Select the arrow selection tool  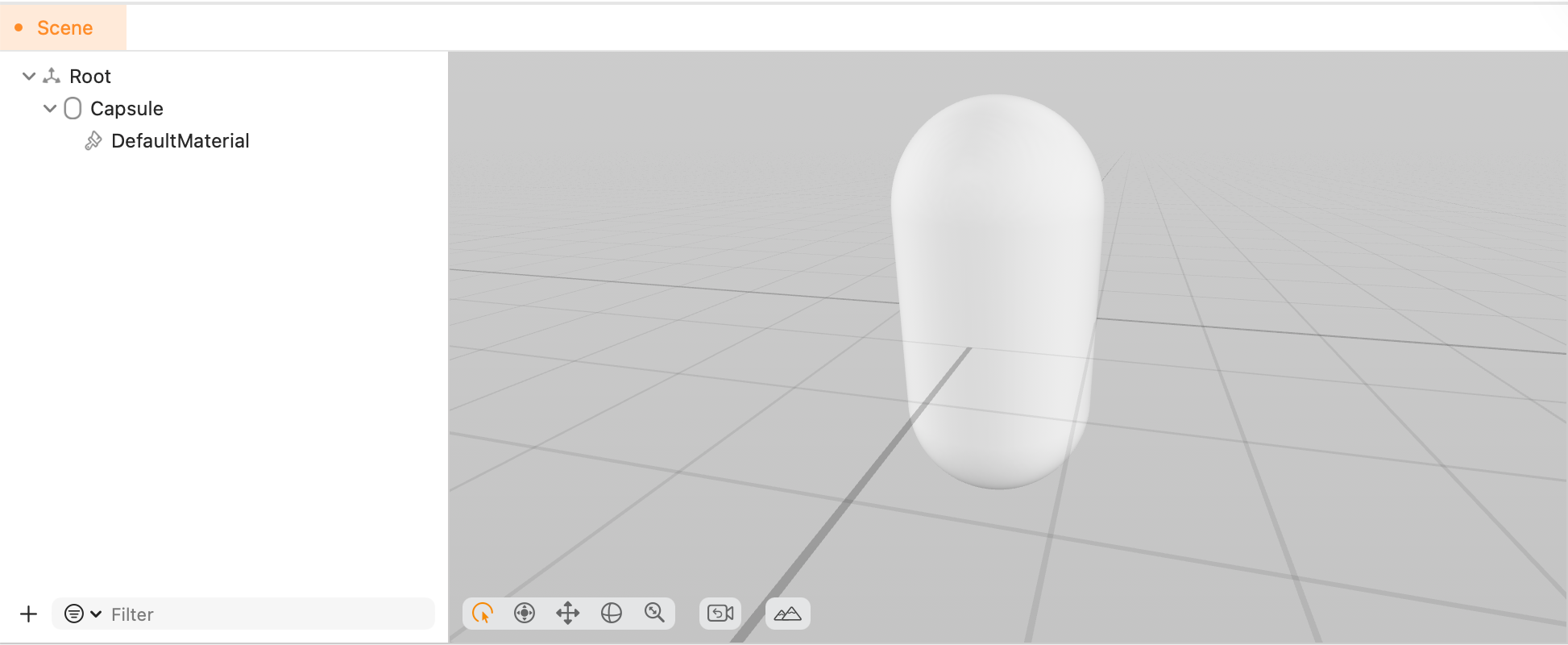point(483,614)
